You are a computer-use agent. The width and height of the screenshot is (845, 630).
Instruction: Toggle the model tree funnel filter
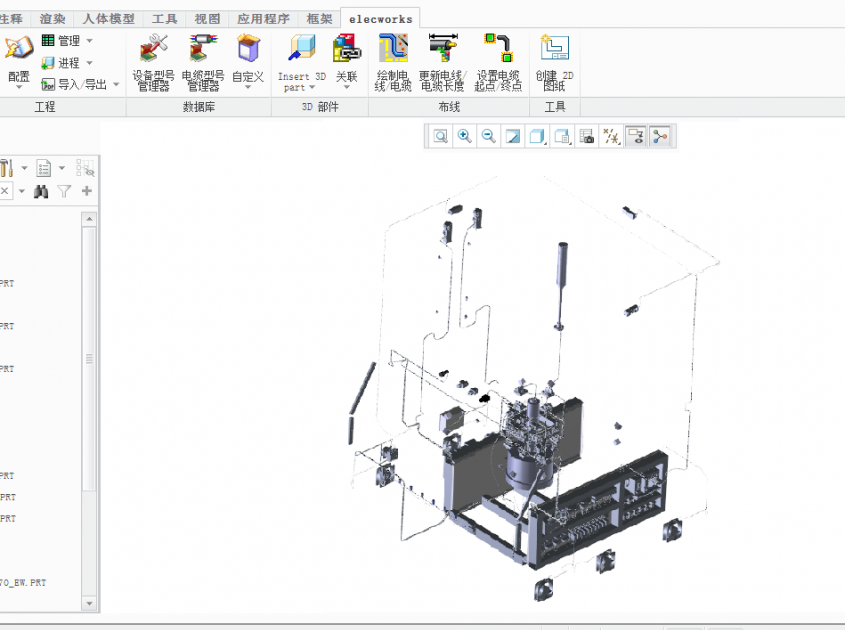pos(64,191)
